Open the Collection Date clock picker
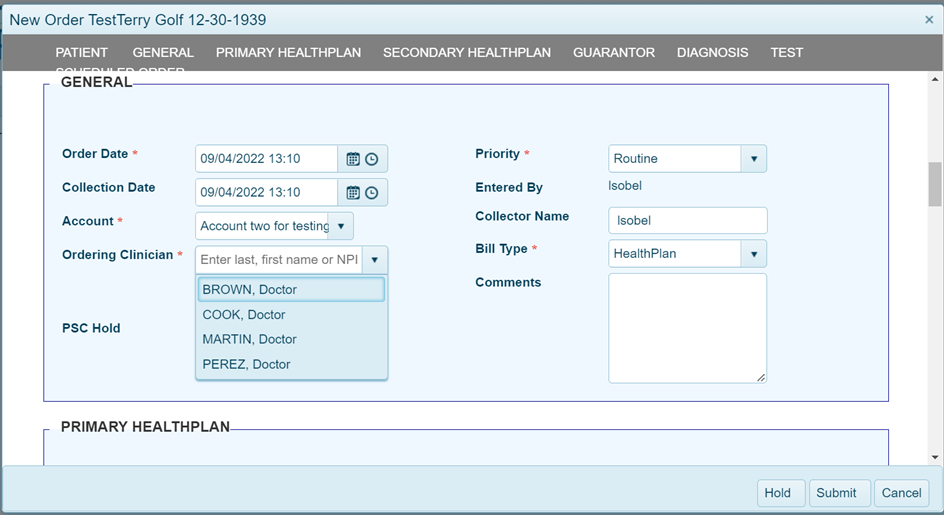The image size is (944, 515). (372, 193)
